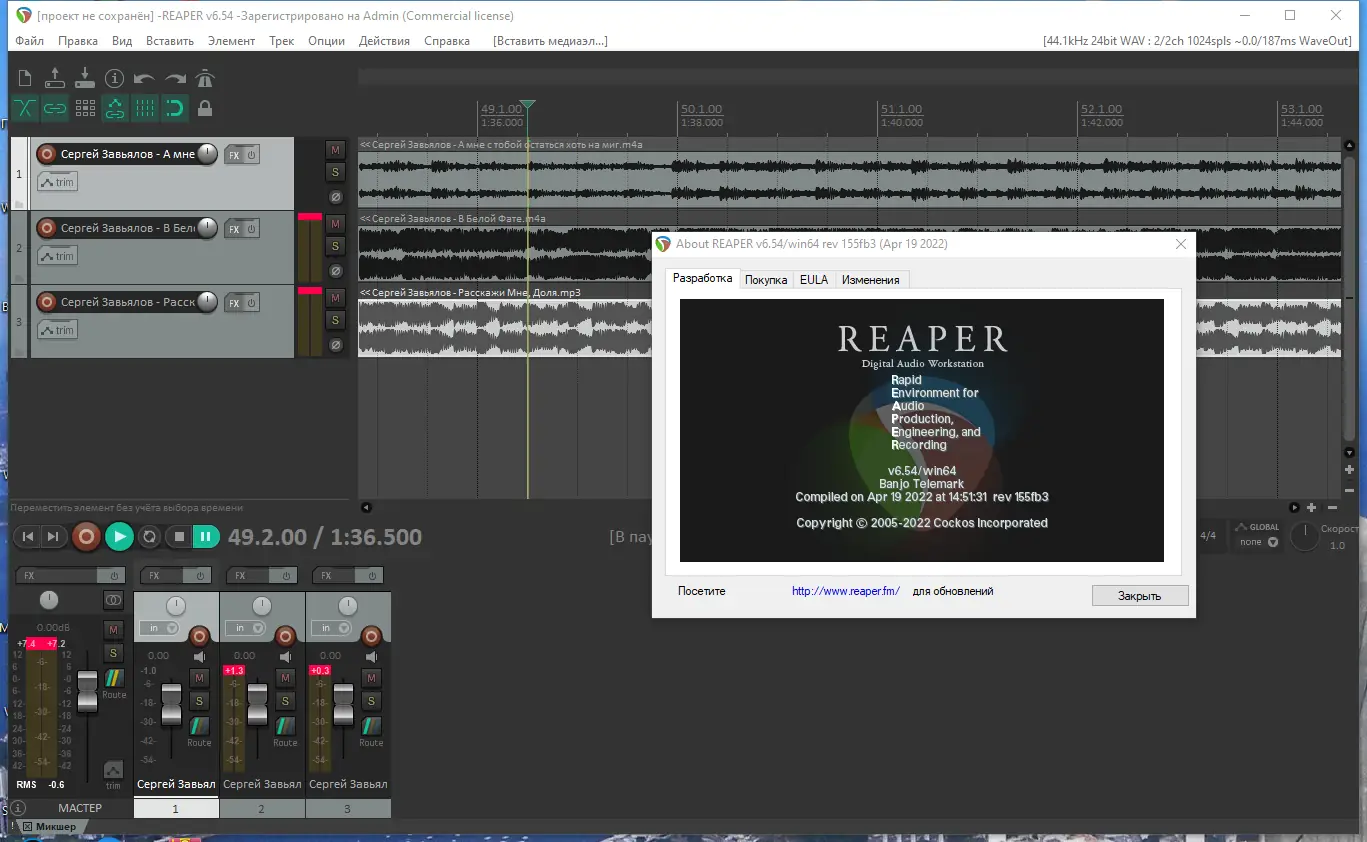Click the open project toolbar icon

56,78
